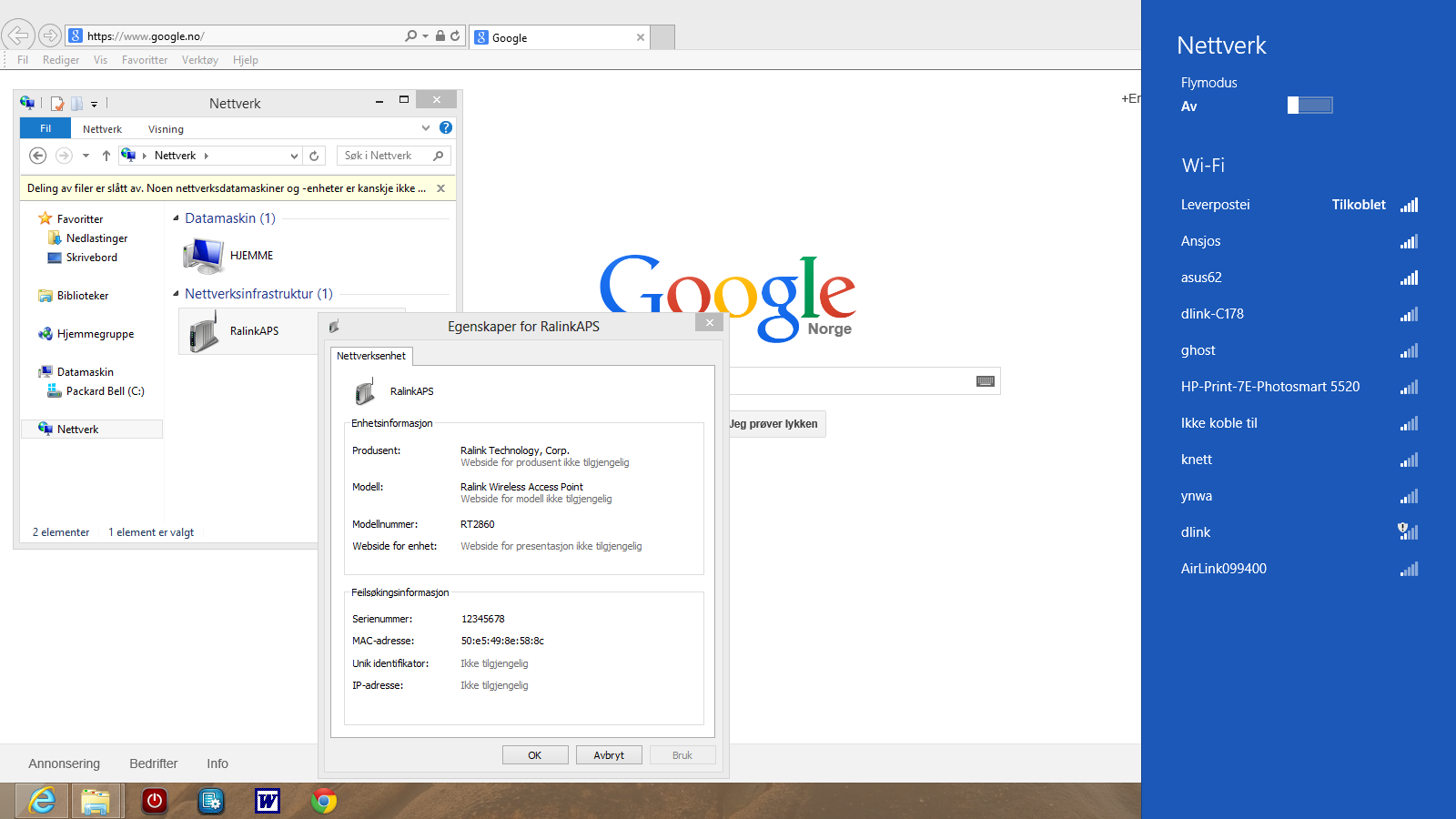
Task: Open the Nettverk ribbon tab in explorer
Action: [x=102, y=129]
